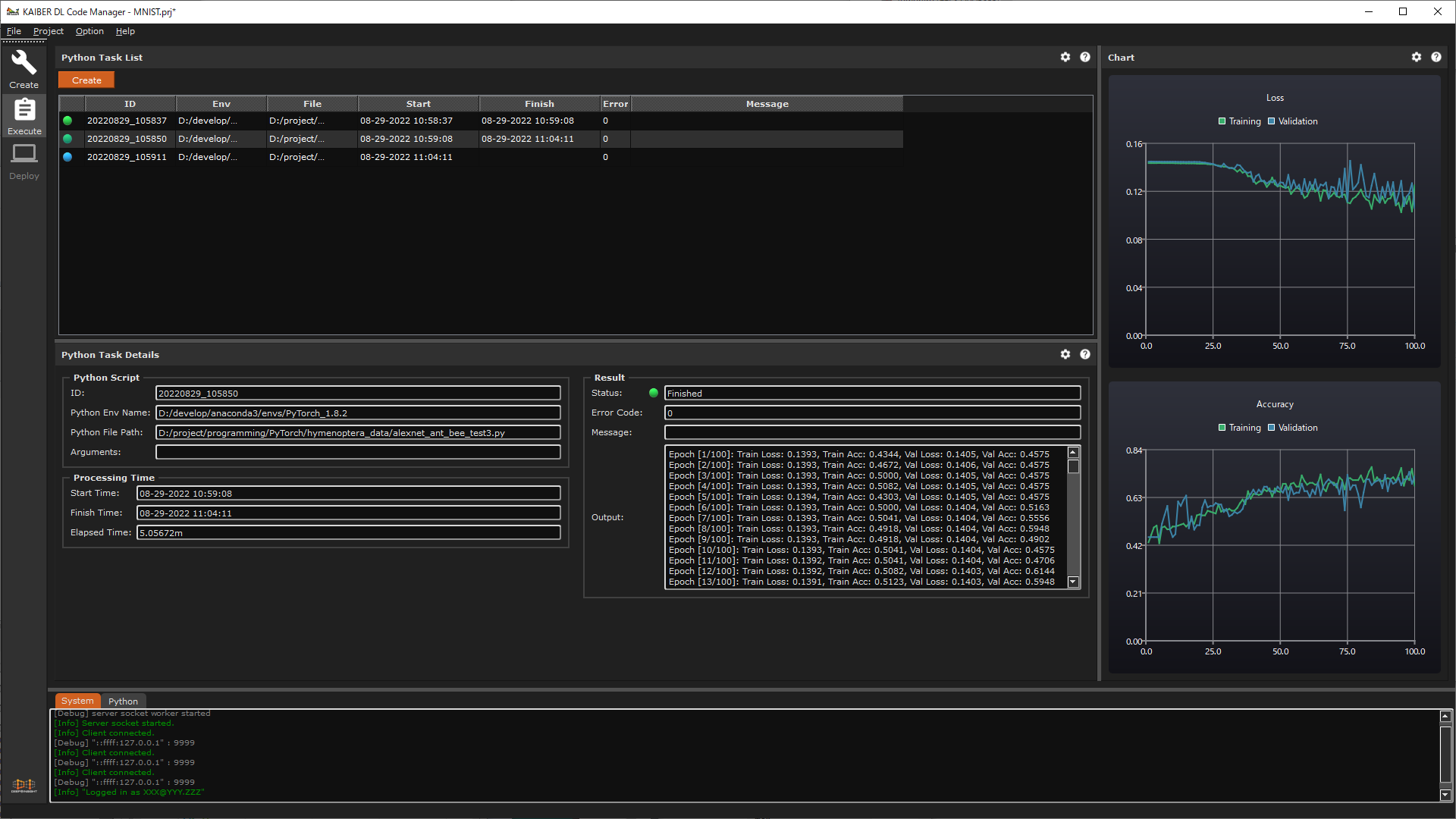Viewport: 1456px width, 819px height.
Task: Select task row 20220829_105911
Action: click(x=127, y=157)
